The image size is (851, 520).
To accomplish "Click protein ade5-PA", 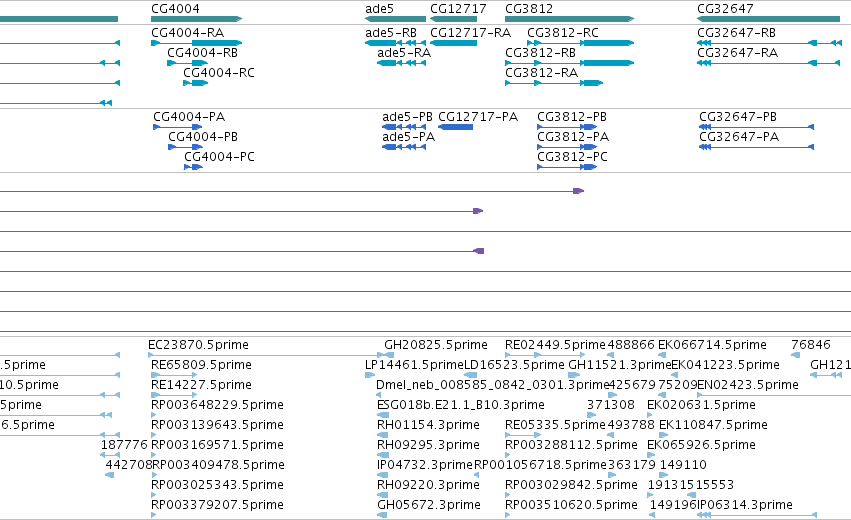I will pos(408,137).
